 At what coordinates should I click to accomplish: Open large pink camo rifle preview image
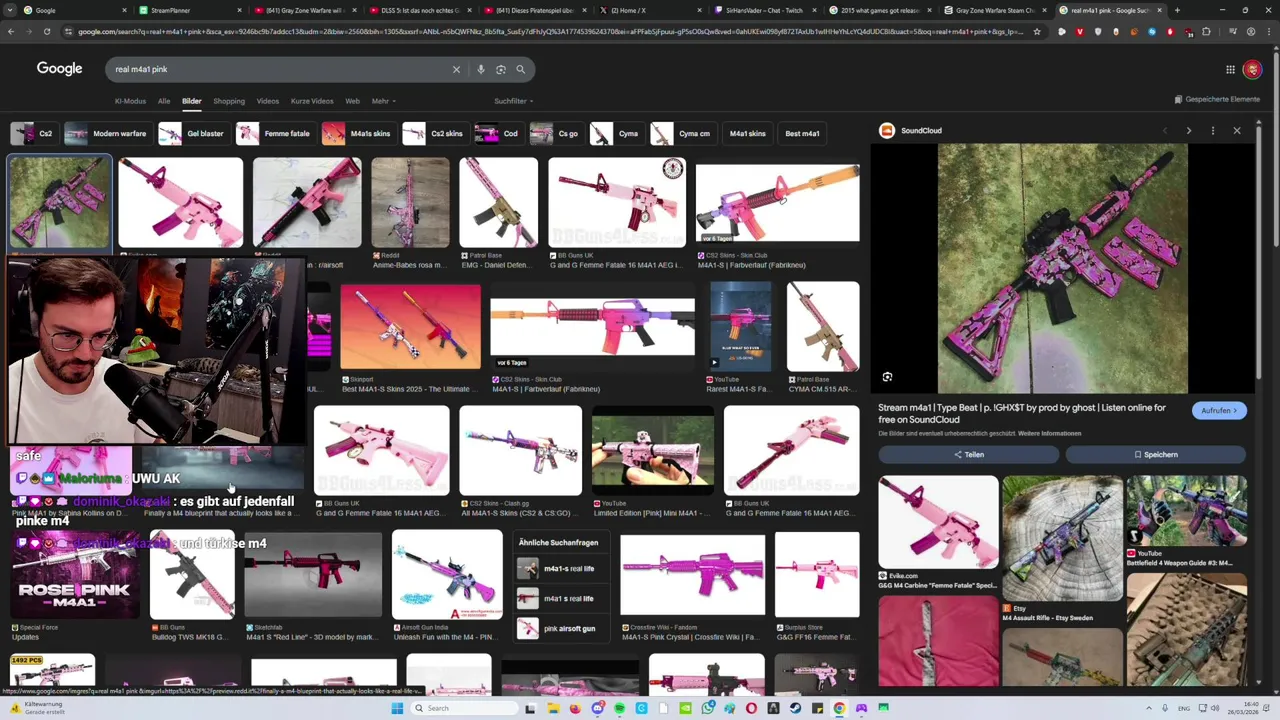click(1062, 269)
